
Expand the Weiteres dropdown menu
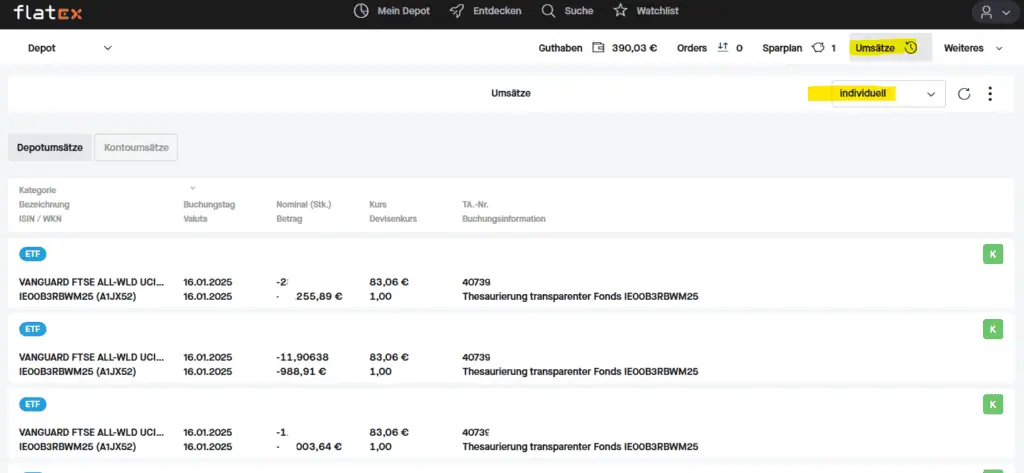(x=972, y=48)
